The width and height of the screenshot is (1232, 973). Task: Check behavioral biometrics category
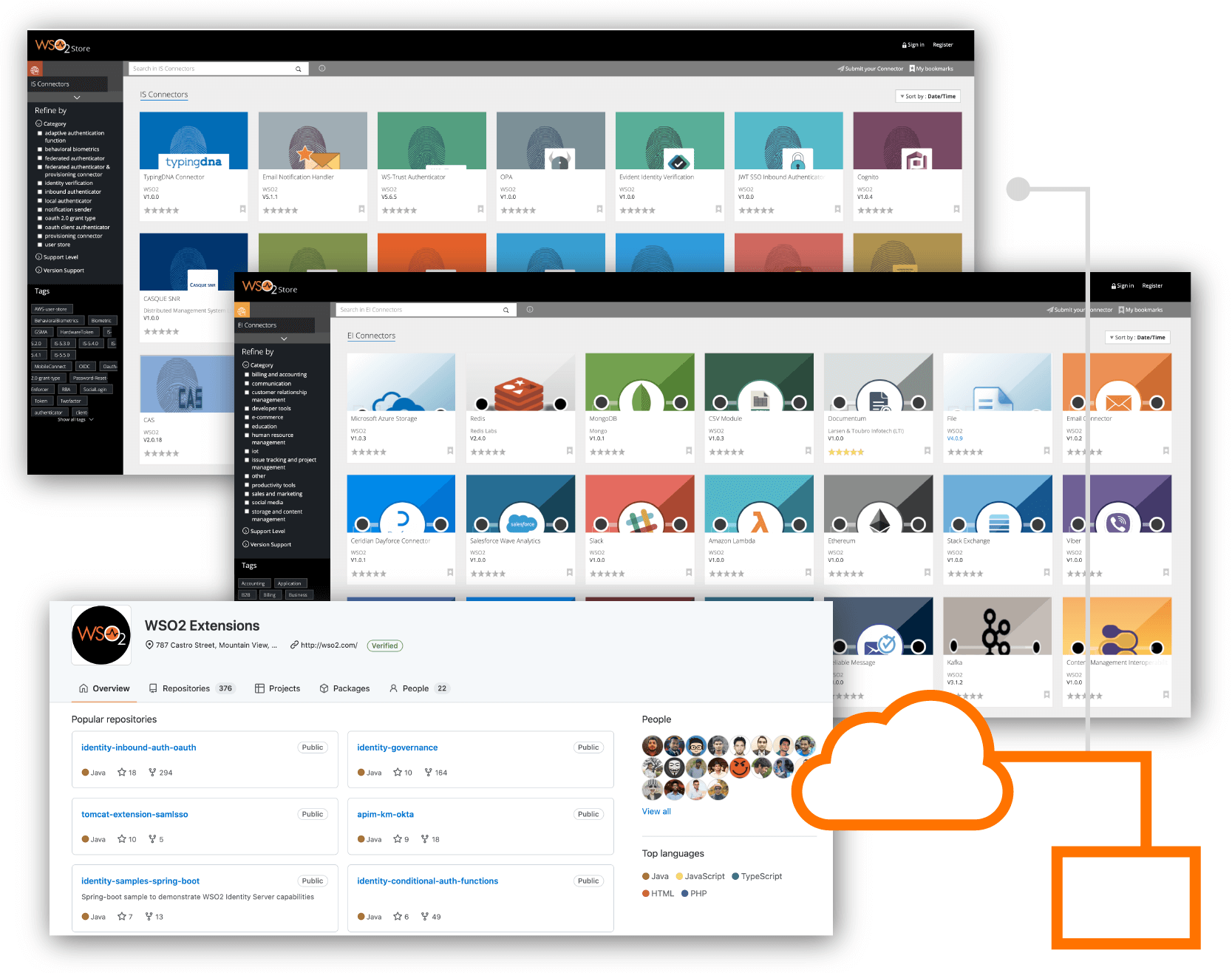40,149
